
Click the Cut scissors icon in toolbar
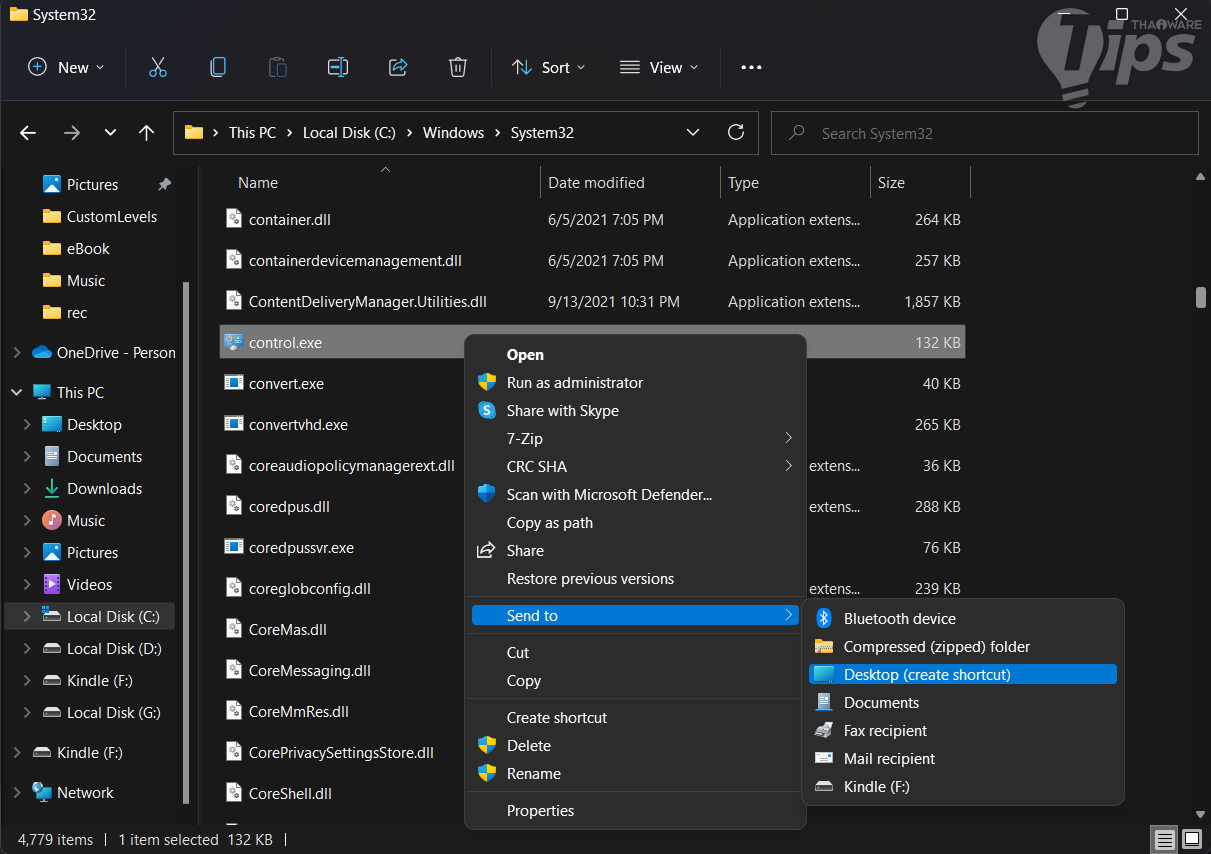[x=157, y=67]
